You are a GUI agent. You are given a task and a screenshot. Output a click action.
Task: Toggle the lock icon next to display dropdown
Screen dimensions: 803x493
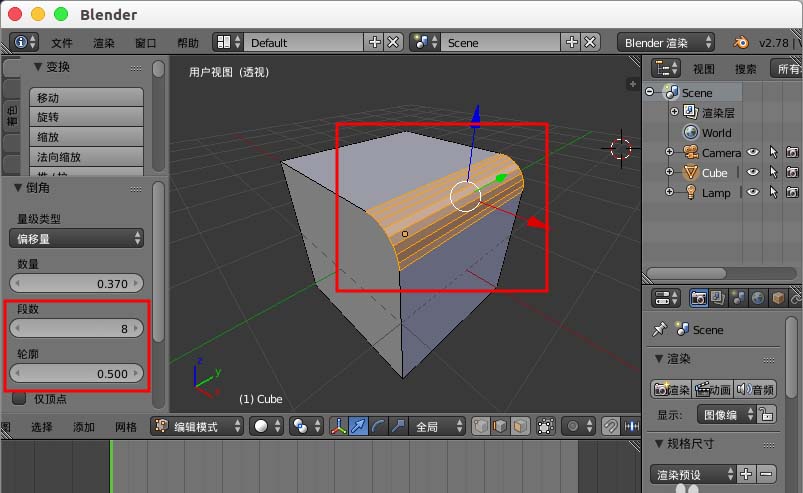tap(767, 414)
